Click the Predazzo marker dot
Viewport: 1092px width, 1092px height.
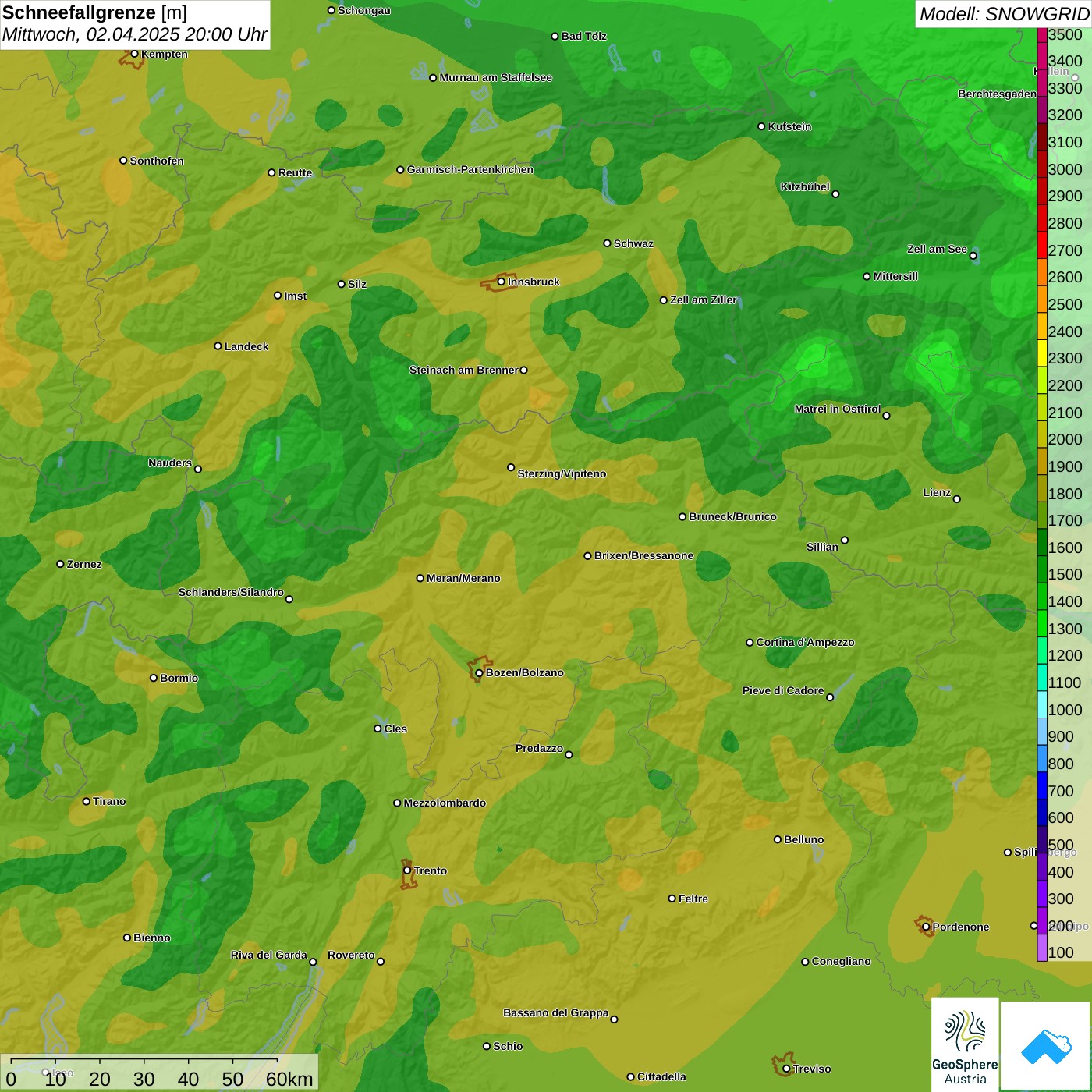(569, 754)
